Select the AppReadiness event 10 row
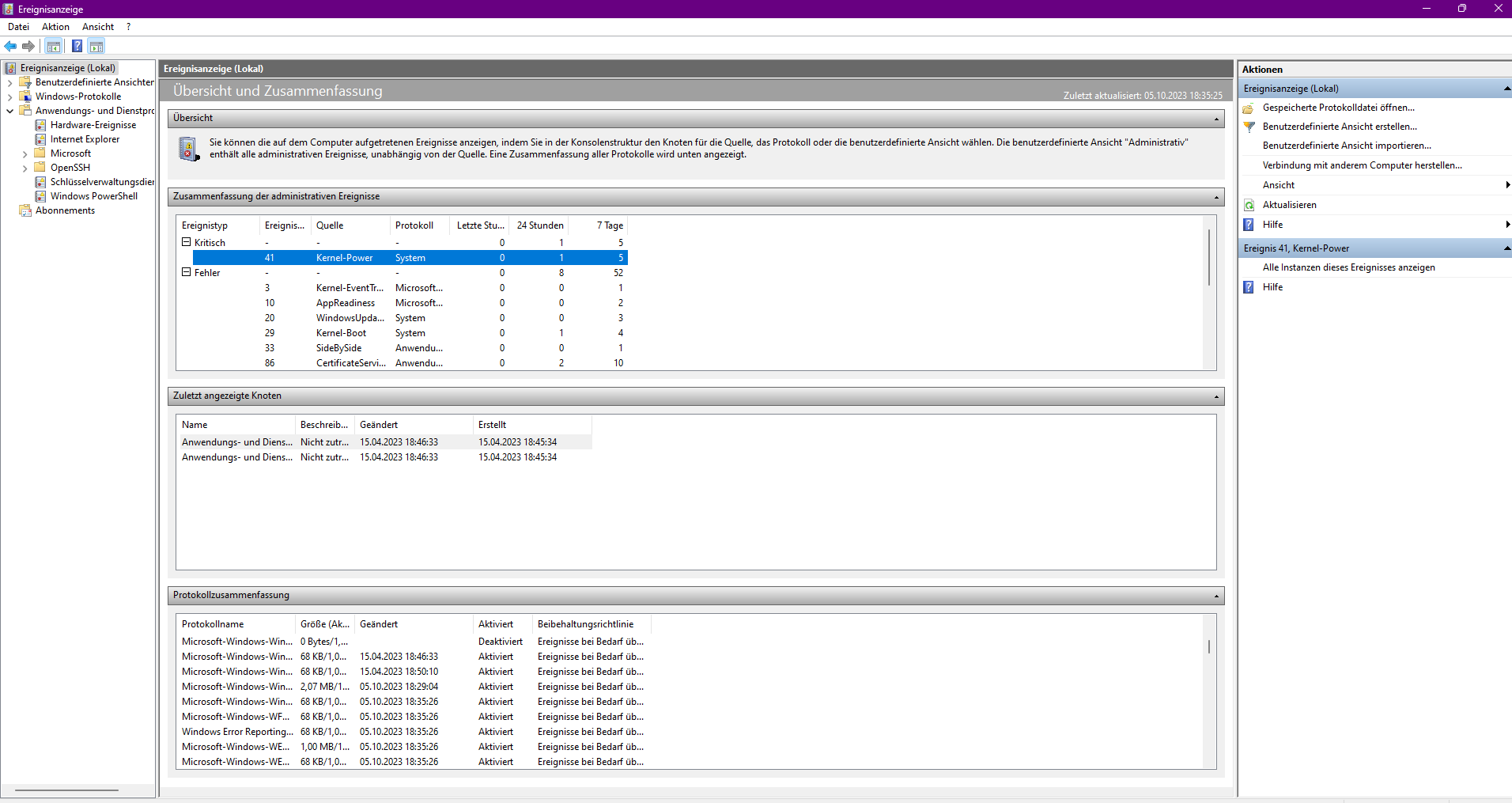Screen dimensions: 1512x803 [403, 303]
